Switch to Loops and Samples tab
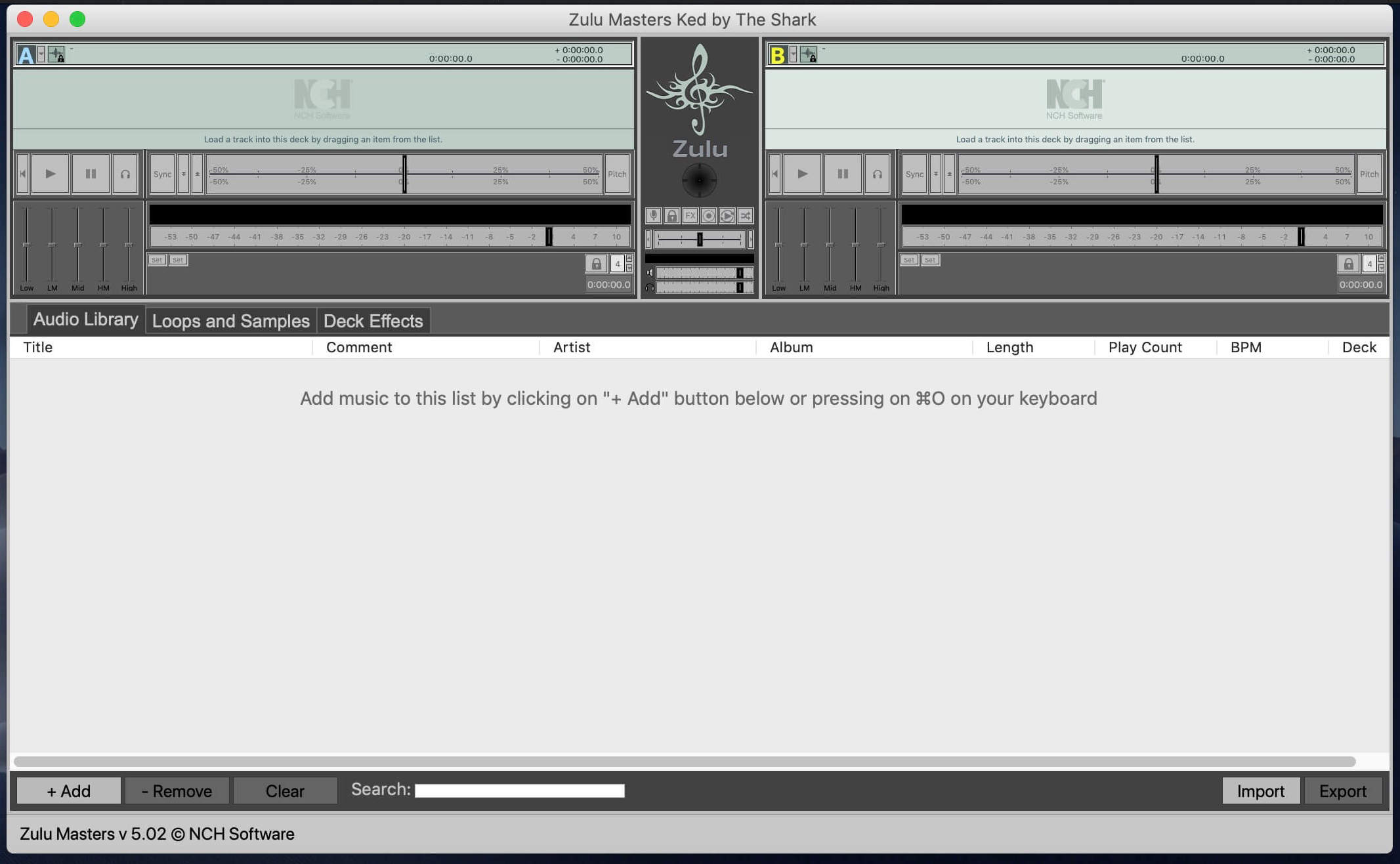1400x864 pixels. coord(231,321)
